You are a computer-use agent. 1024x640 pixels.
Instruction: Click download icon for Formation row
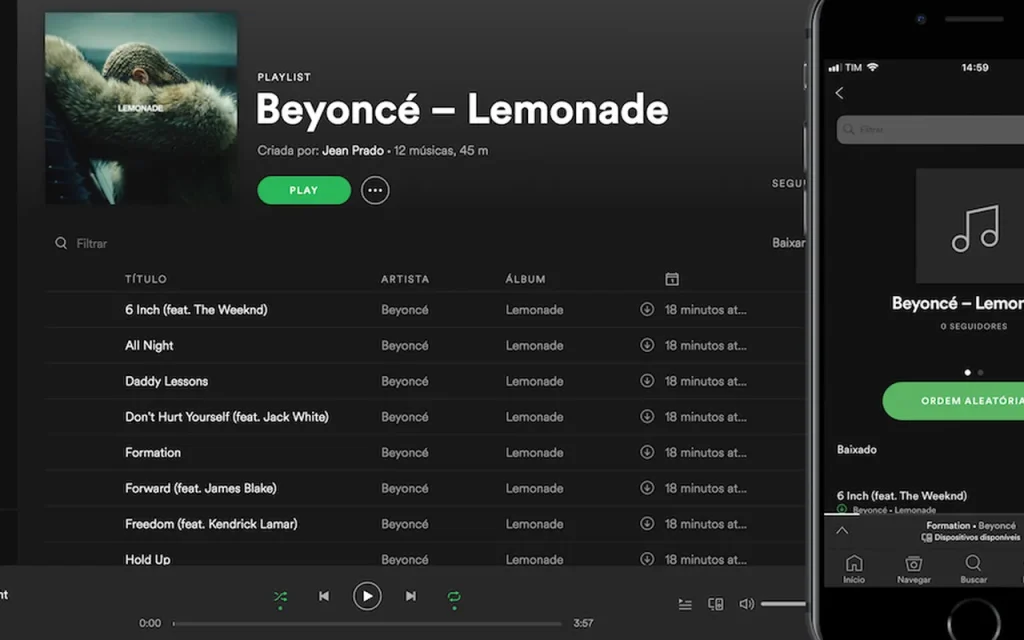pyautogui.click(x=647, y=452)
